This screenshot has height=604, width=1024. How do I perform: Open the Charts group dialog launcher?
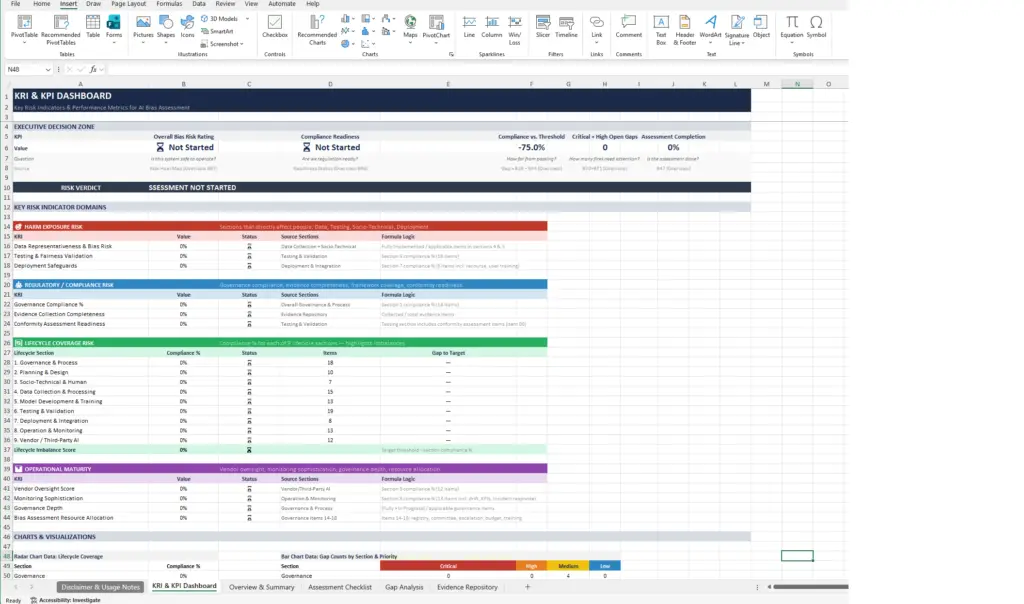tap(452, 54)
